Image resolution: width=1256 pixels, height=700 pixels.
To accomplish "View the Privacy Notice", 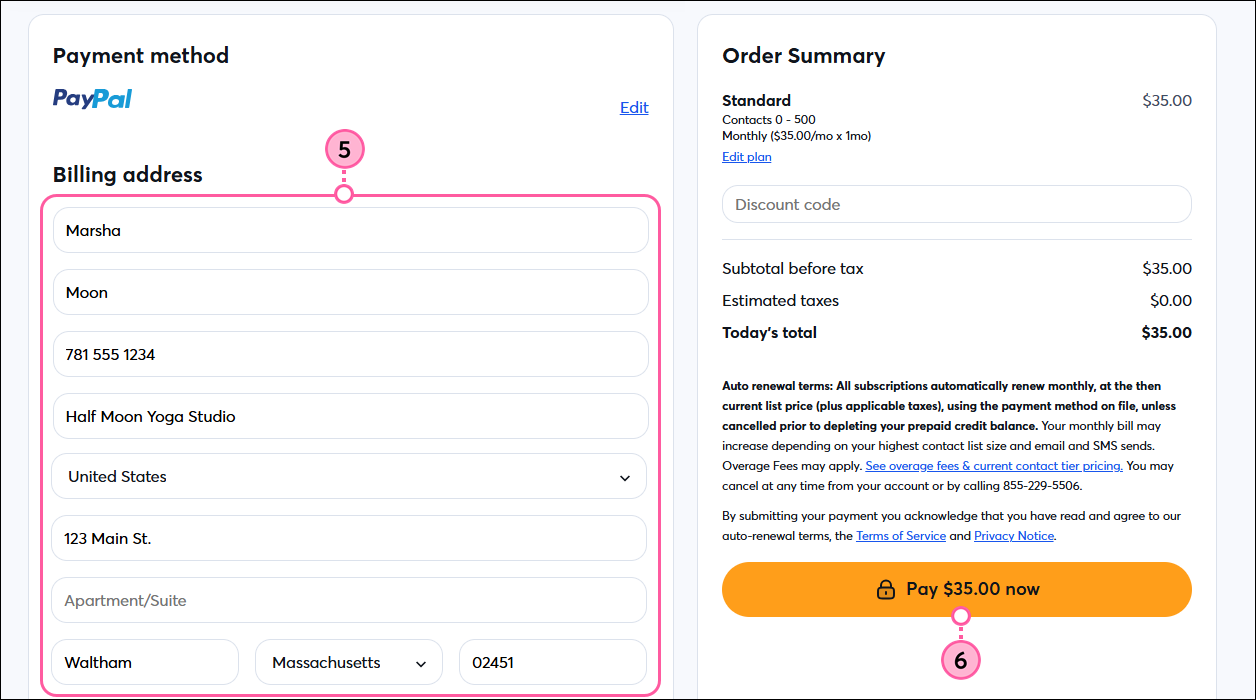I will pos(1013,535).
